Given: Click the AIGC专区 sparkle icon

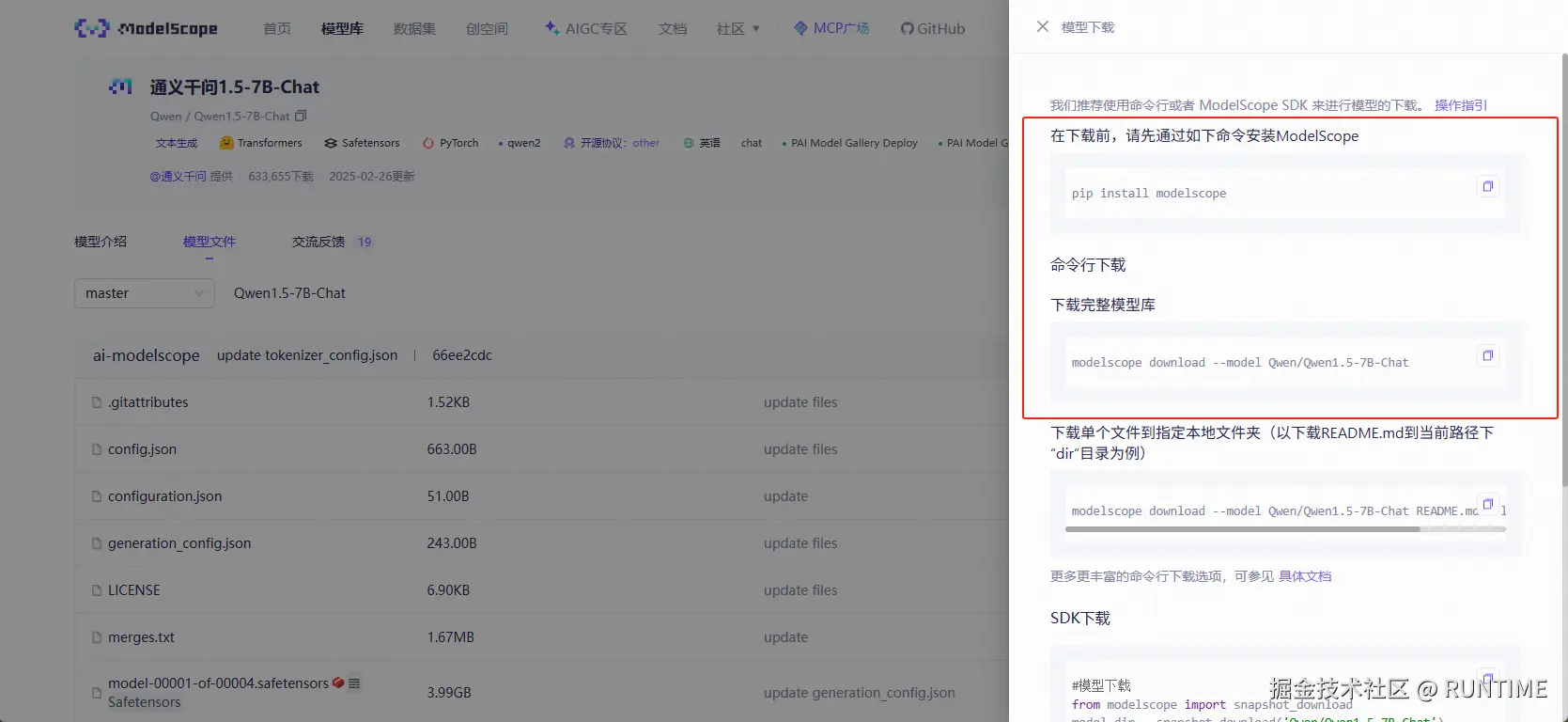Looking at the screenshot, I should 551,28.
